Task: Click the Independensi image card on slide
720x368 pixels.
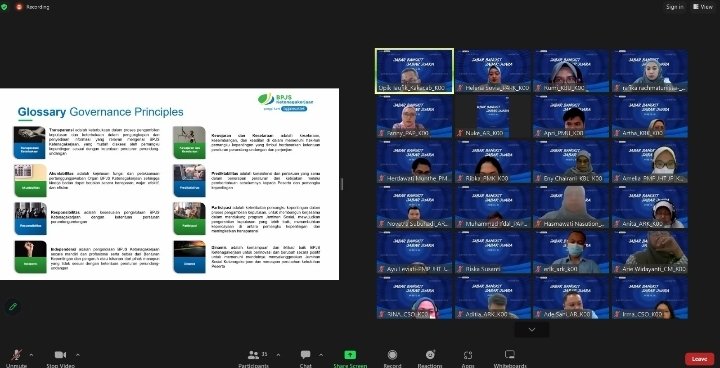Action: 30,256
